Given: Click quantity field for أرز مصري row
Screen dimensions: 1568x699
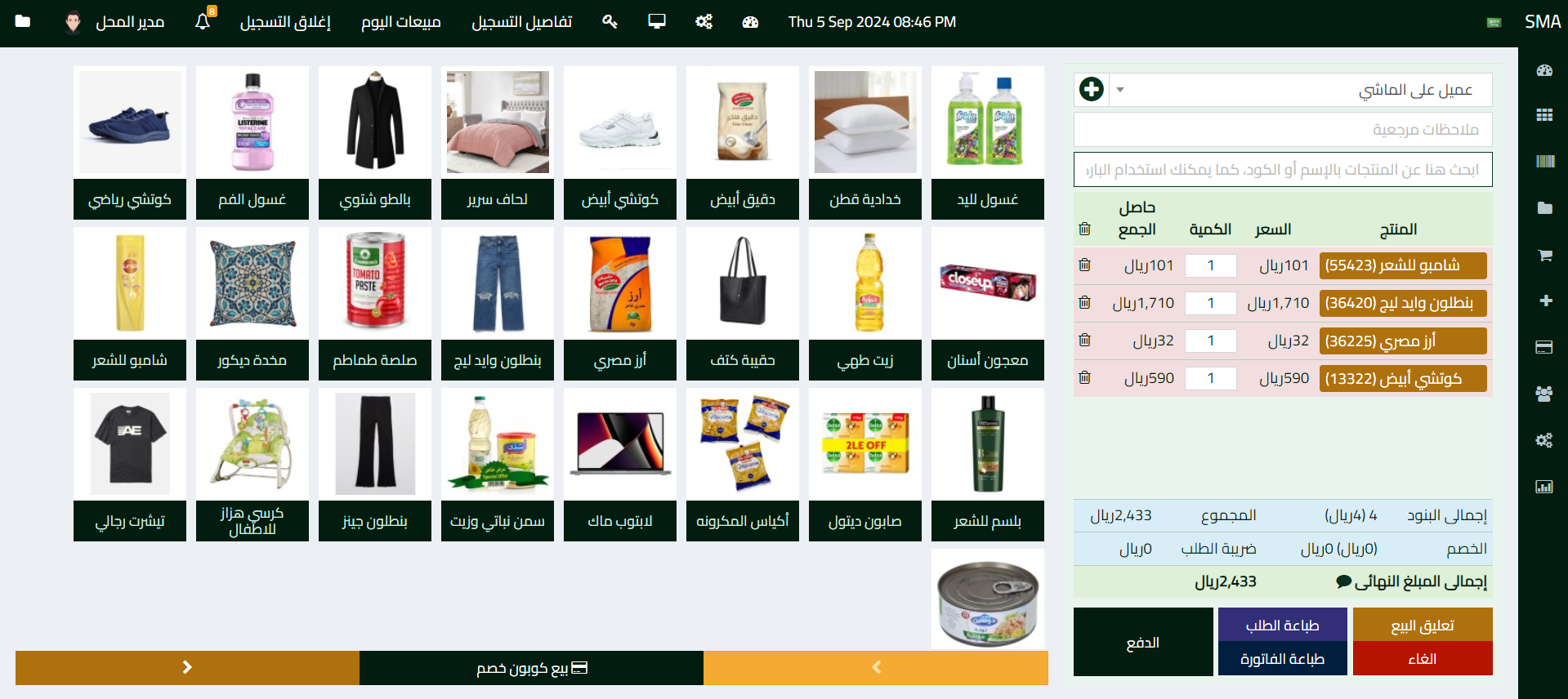Looking at the screenshot, I should tap(1211, 341).
